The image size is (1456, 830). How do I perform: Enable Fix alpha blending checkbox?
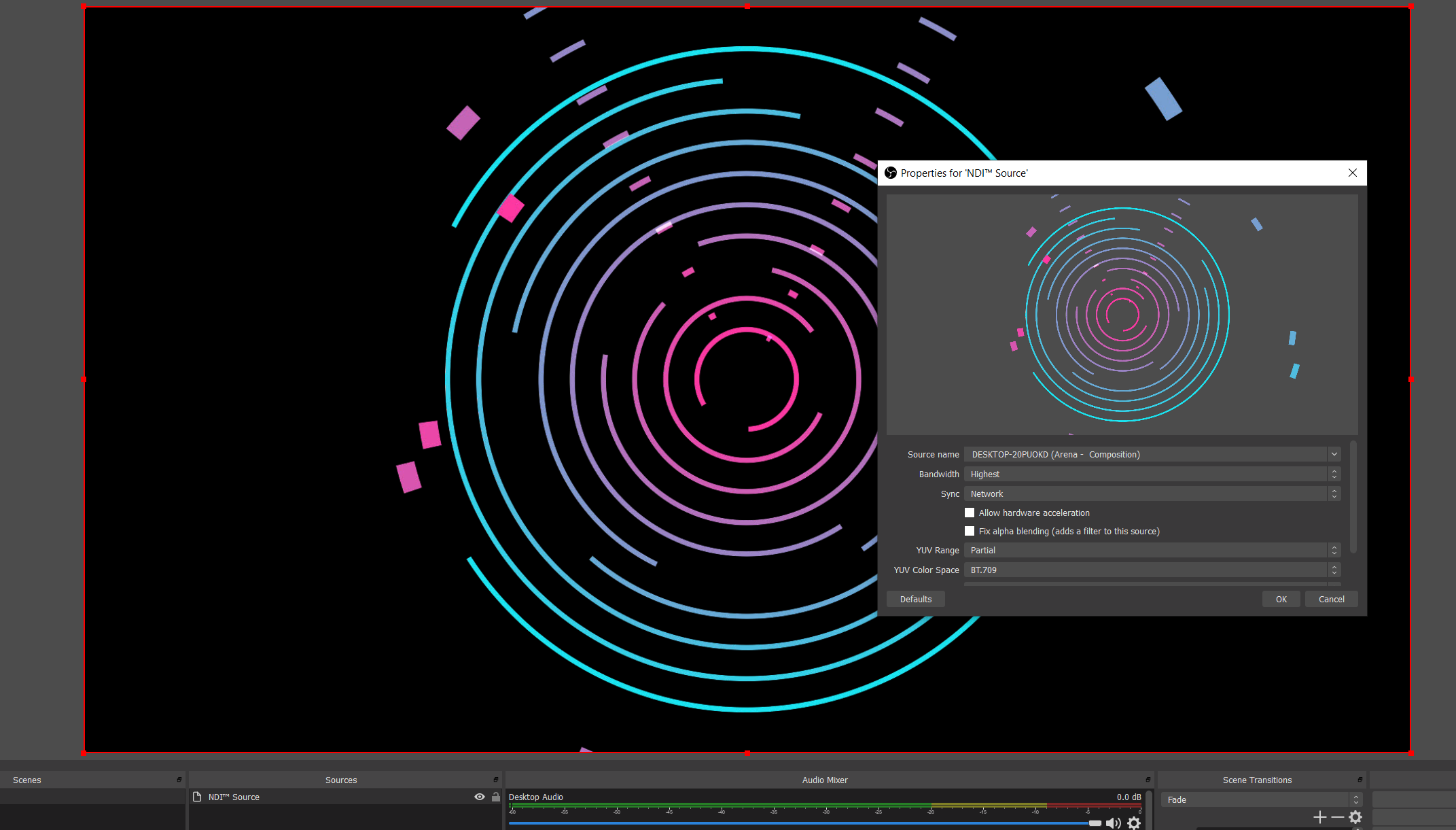point(969,531)
